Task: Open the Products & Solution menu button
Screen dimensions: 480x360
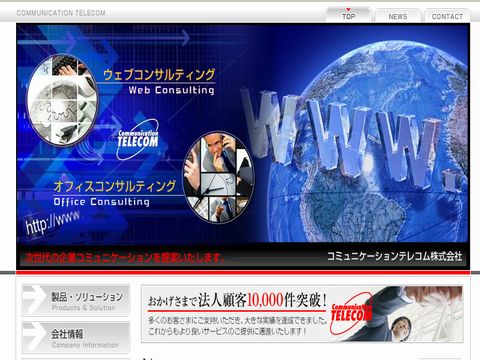Action: tap(76, 300)
